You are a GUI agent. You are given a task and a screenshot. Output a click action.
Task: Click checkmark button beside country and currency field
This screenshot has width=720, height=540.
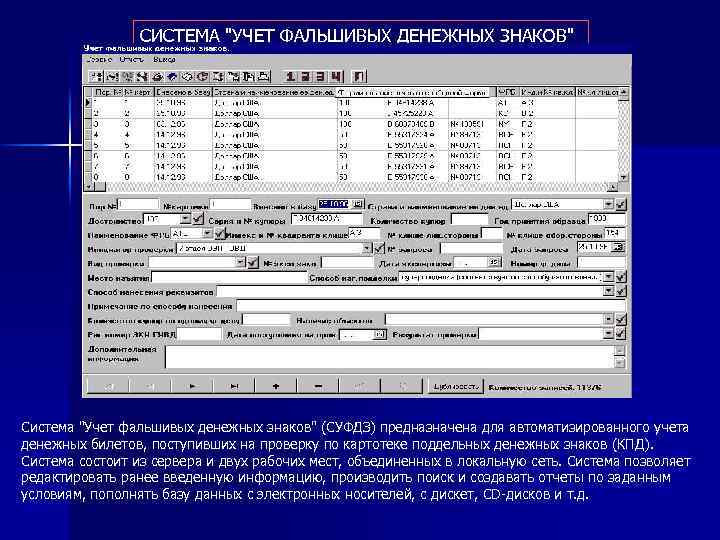(x=620, y=205)
